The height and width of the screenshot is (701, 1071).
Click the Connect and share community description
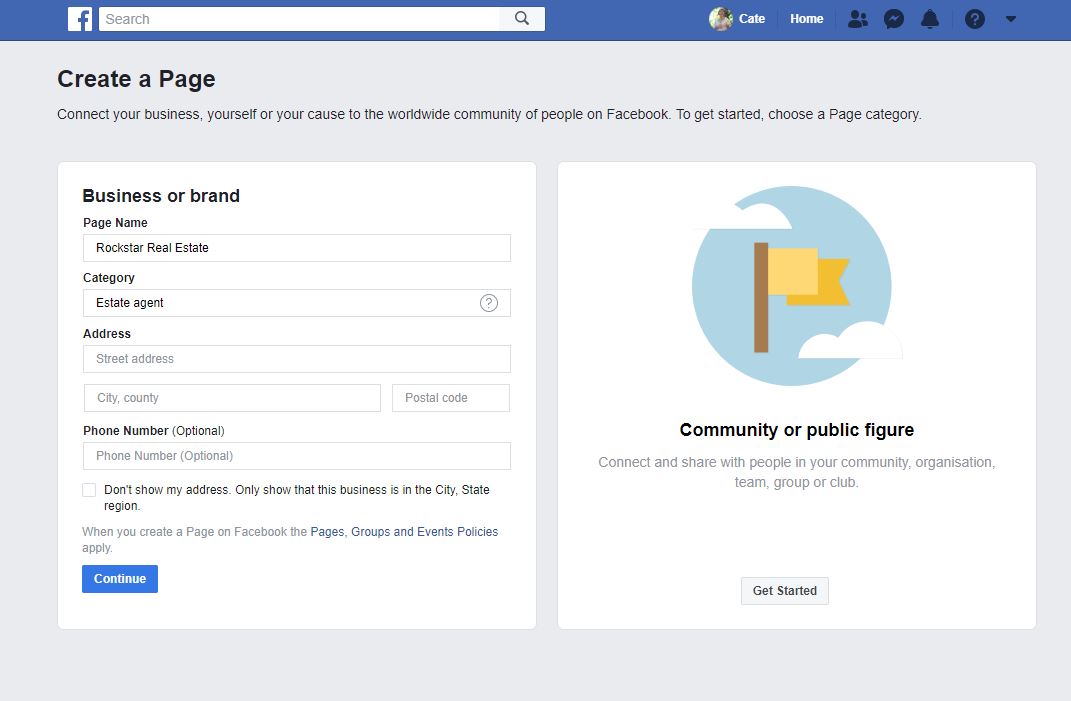pyautogui.click(x=796, y=472)
